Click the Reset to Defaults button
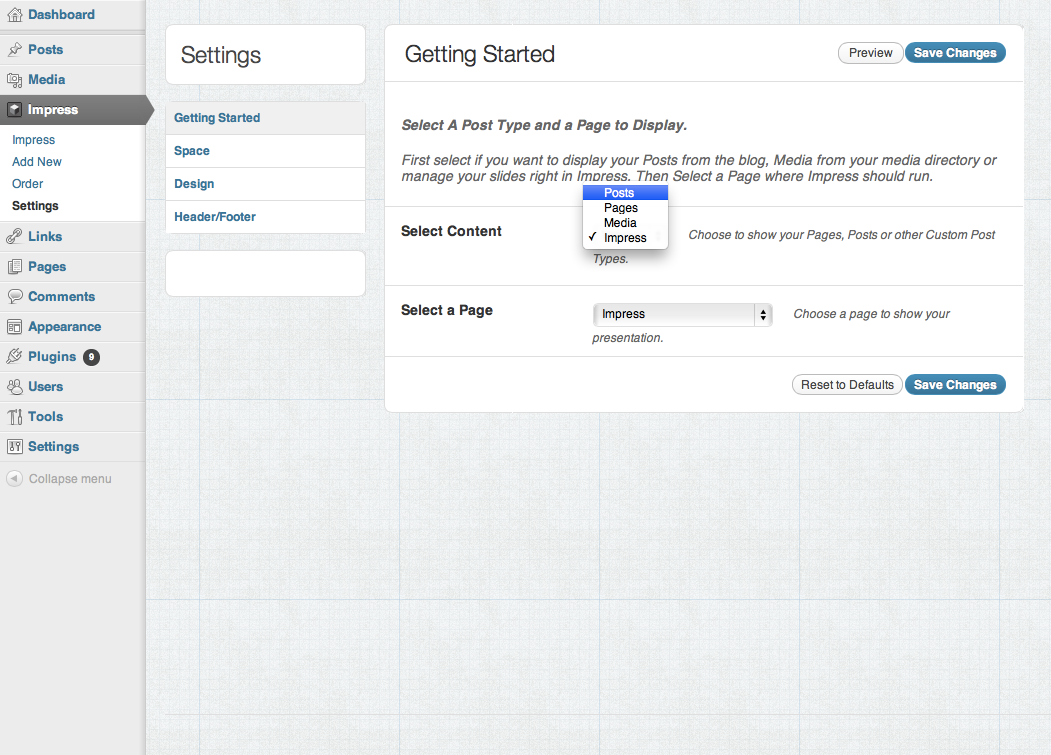This screenshot has height=755, width=1051. click(847, 385)
